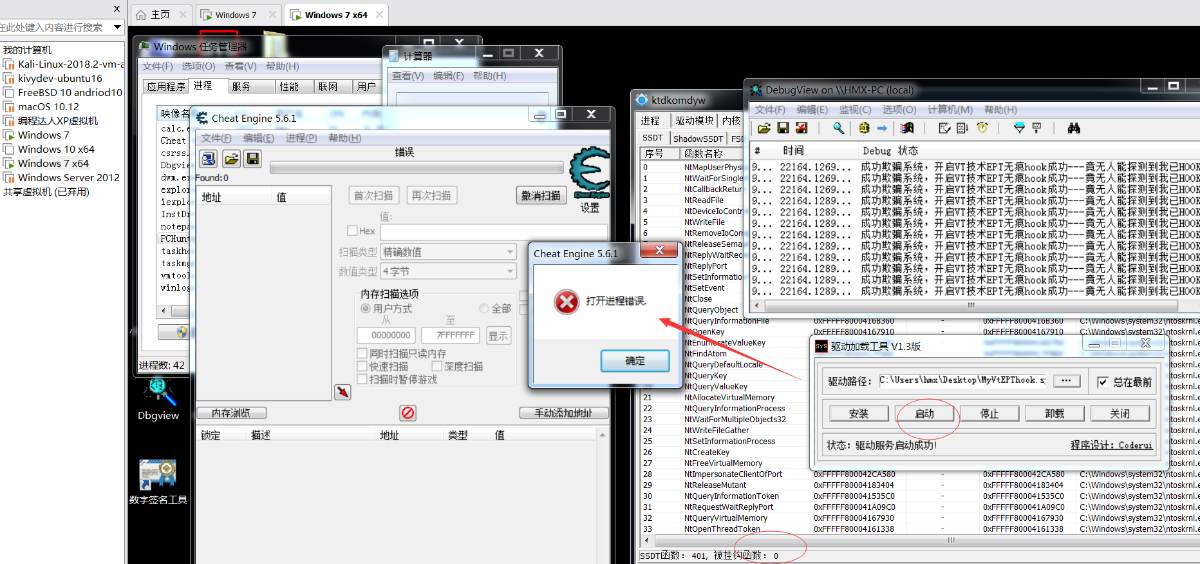Click the 安装 install driver button
The width and height of the screenshot is (1200, 564).
tap(858, 413)
